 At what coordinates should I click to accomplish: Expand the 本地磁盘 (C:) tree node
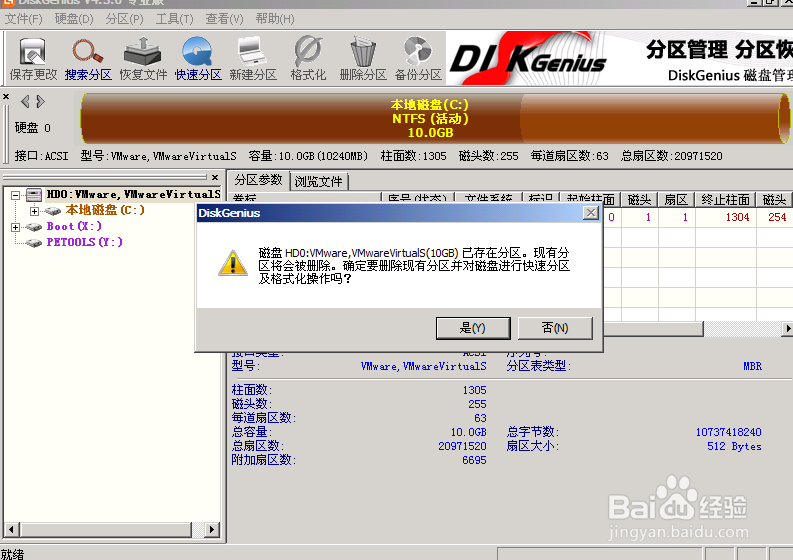point(34,211)
